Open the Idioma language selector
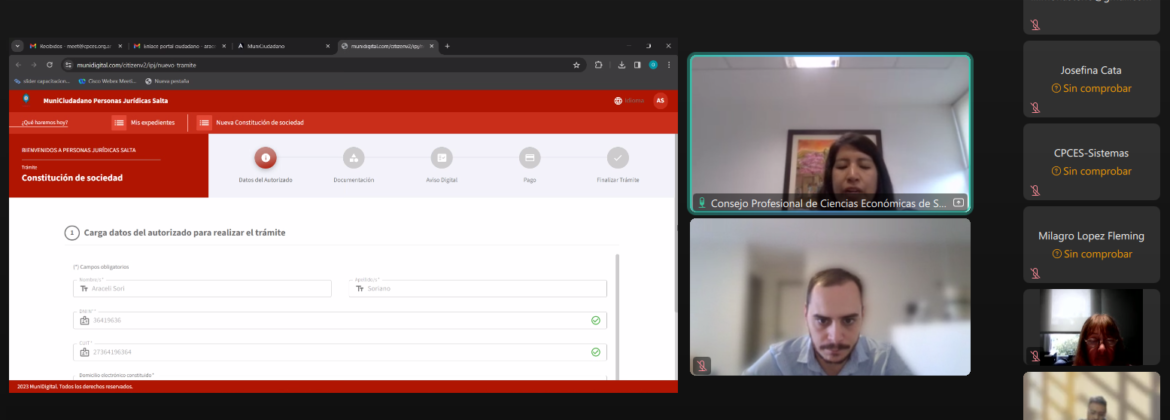The image size is (1170, 420). 629,101
